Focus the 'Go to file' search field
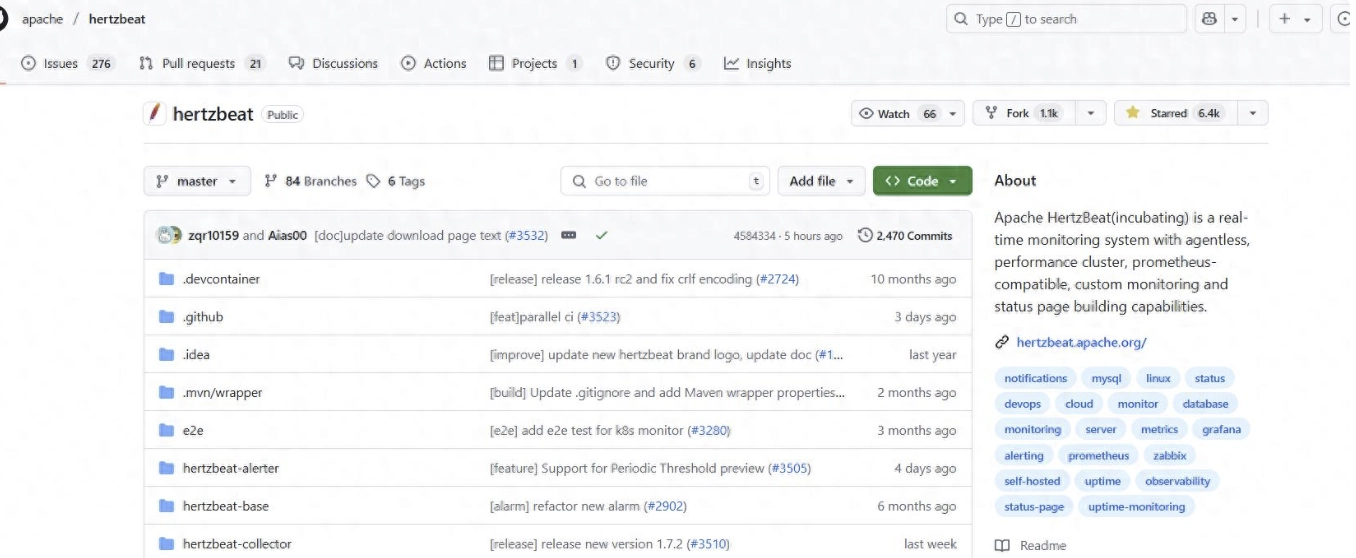Screen dimensions: 1356x558 click(x=665, y=181)
